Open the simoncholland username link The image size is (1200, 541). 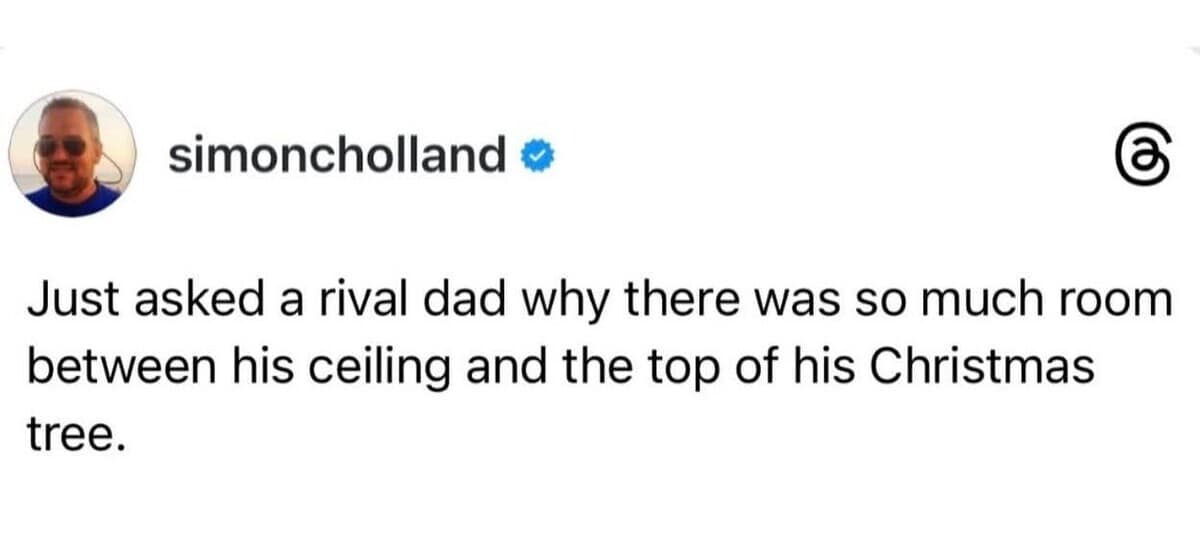336,155
